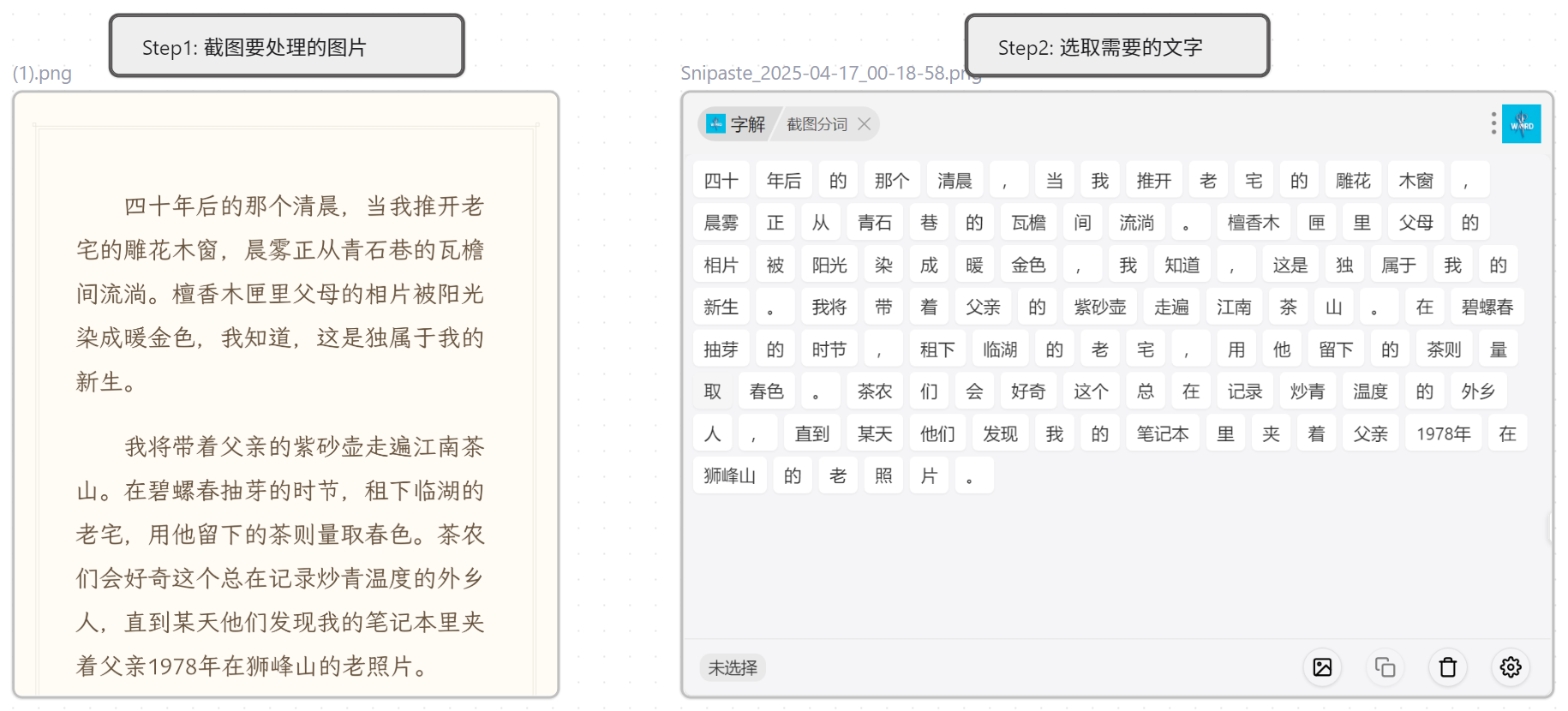Select the word chip 某天
The height and width of the screenshot is (711, 1568).
875,433
